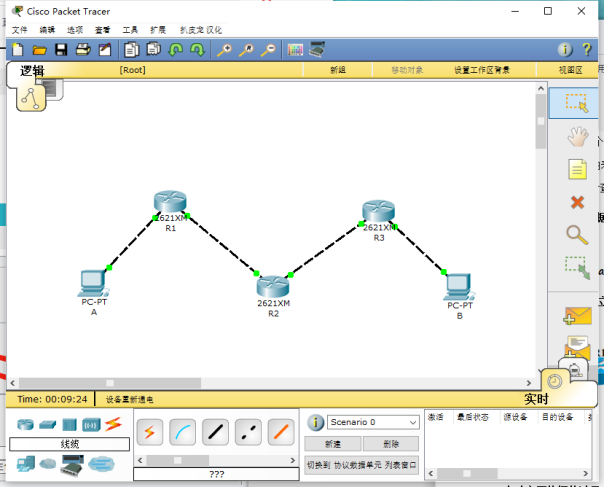This screenshot has height=487, width=605.
Task: Switch to the 实时 mode tab
Action: coord(536,399)
